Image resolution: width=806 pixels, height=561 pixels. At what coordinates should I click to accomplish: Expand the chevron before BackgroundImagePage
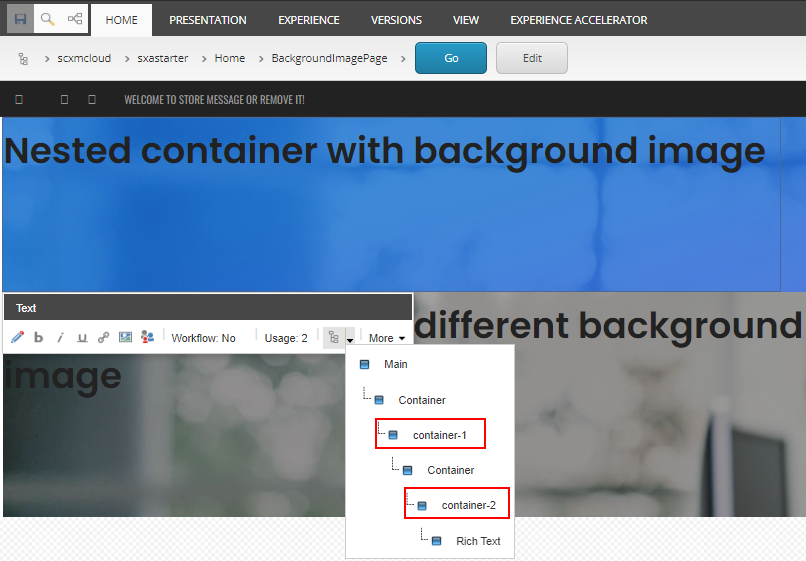pyautogui.click(x=261, y=59)
